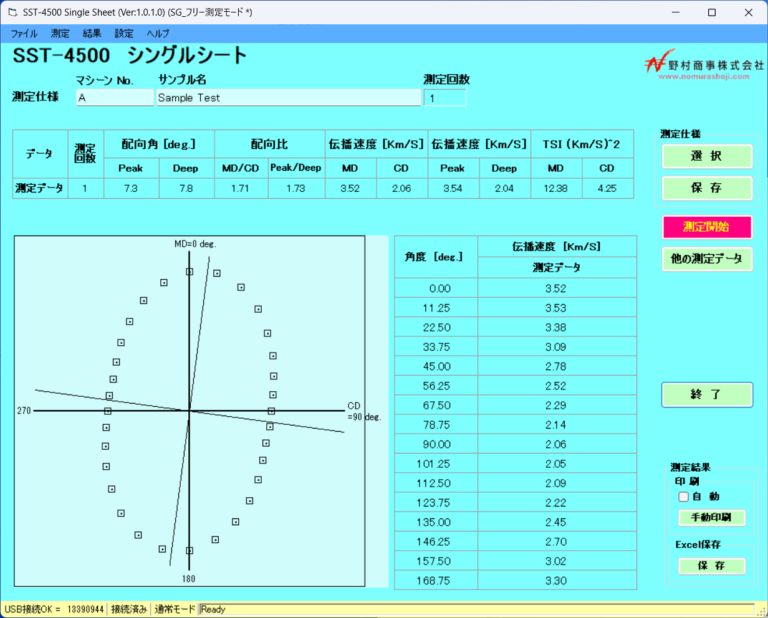This screenshot has width=768, height=618.
Task: Click the サンプル名 field containing Sample Test
Action: pos(288,97)
